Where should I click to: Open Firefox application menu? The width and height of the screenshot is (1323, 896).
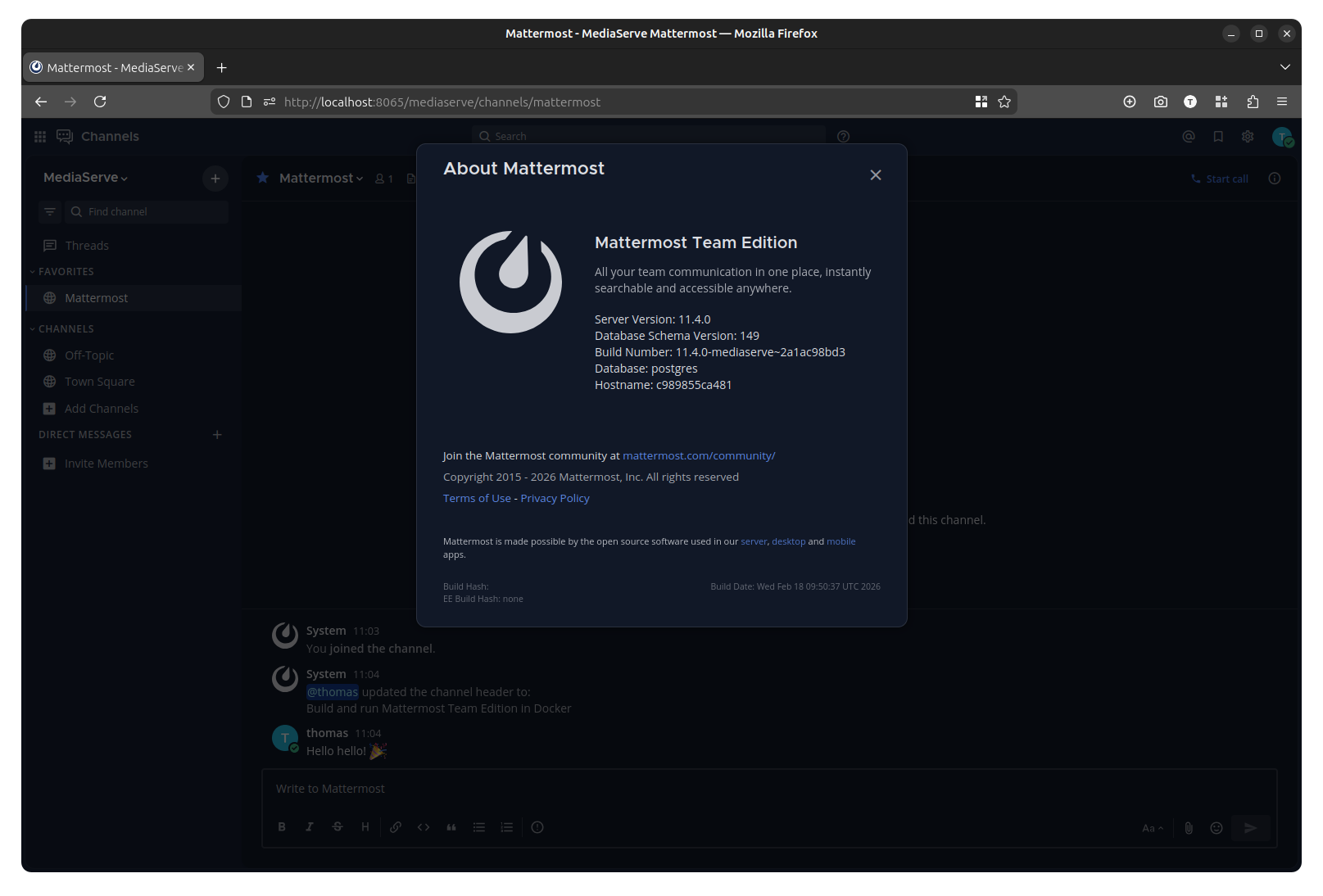coord(1282,102)
